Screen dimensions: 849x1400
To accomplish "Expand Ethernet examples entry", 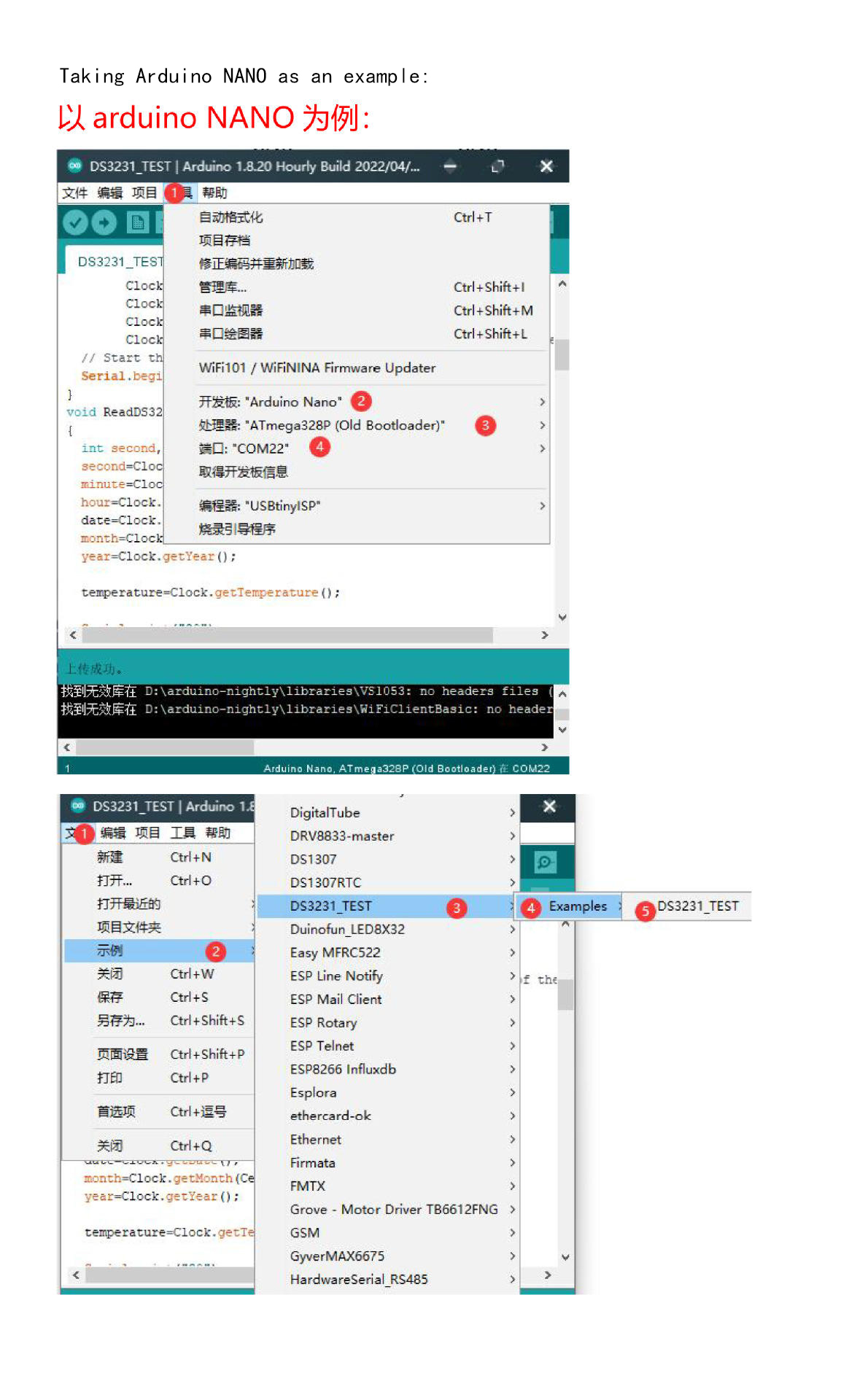I will 388,1140.
